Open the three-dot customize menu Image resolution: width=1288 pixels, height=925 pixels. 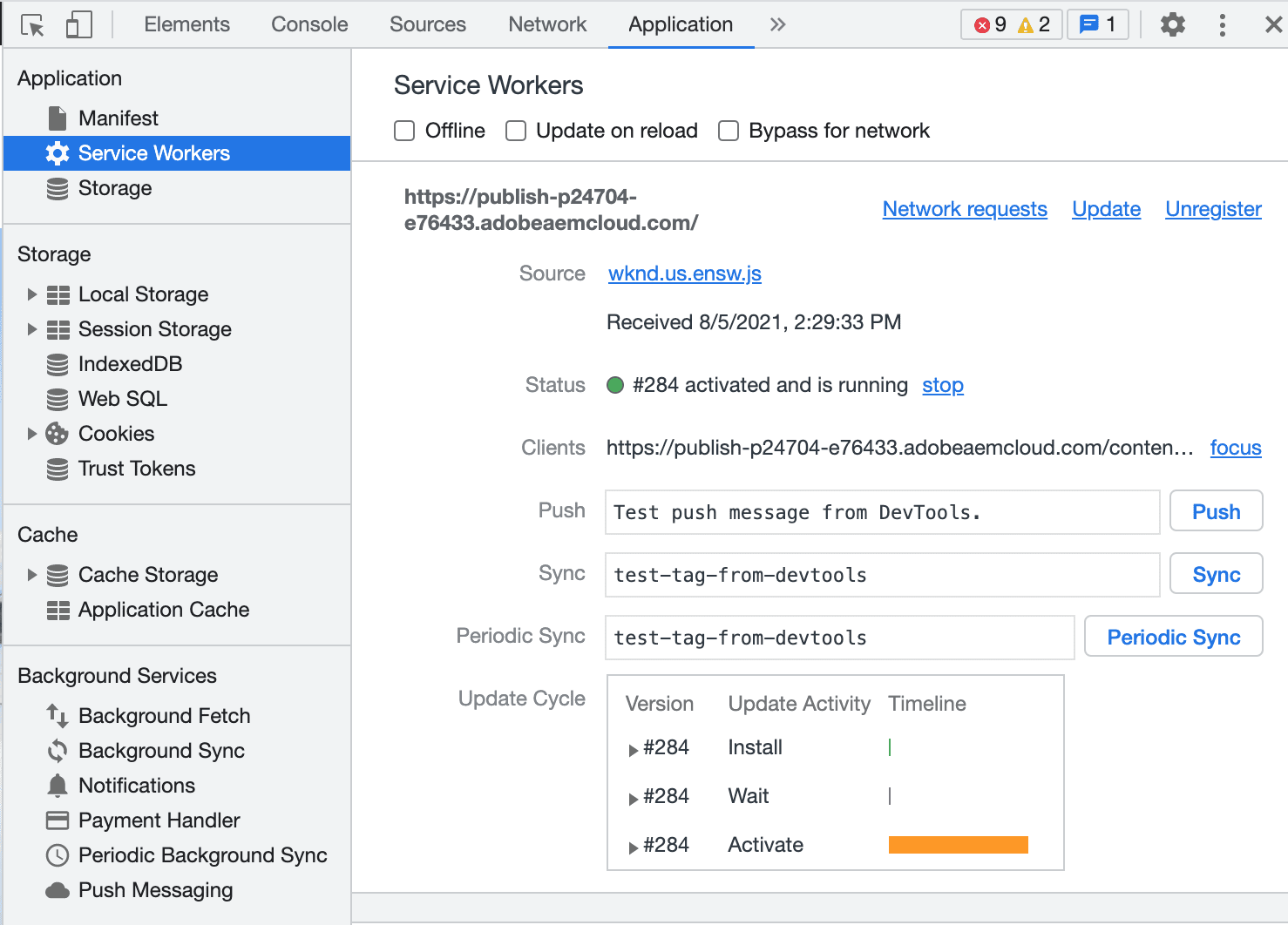click(1222, 24)
